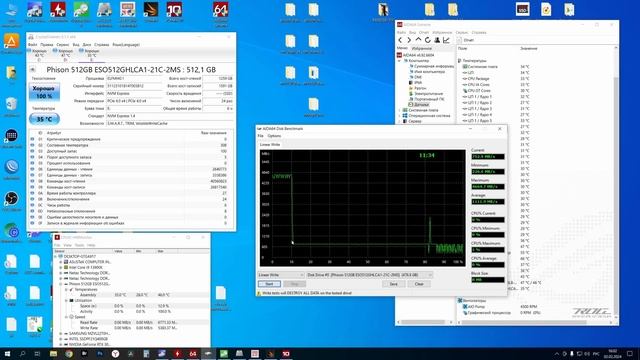Expand Сервер node in AIDA64 tree
The image size is (640, 360).
coord(399,121)
